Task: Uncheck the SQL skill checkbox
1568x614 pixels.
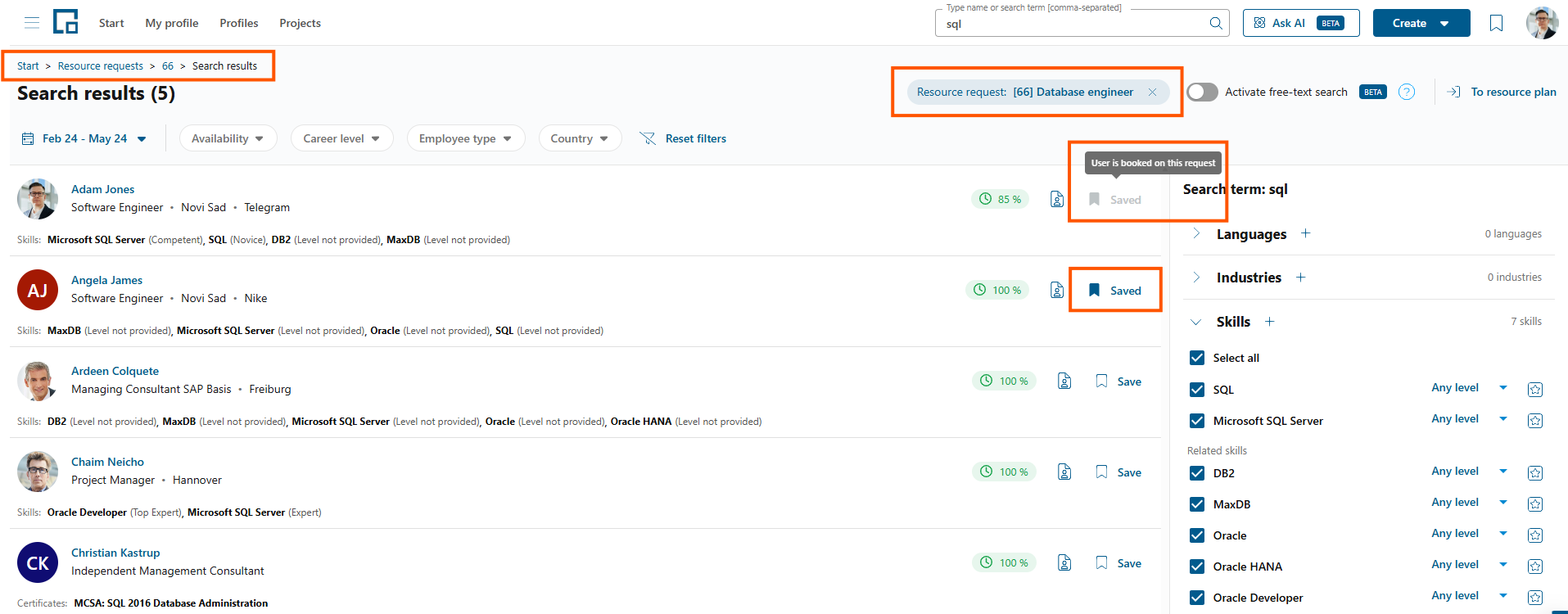Action: 1197,390
